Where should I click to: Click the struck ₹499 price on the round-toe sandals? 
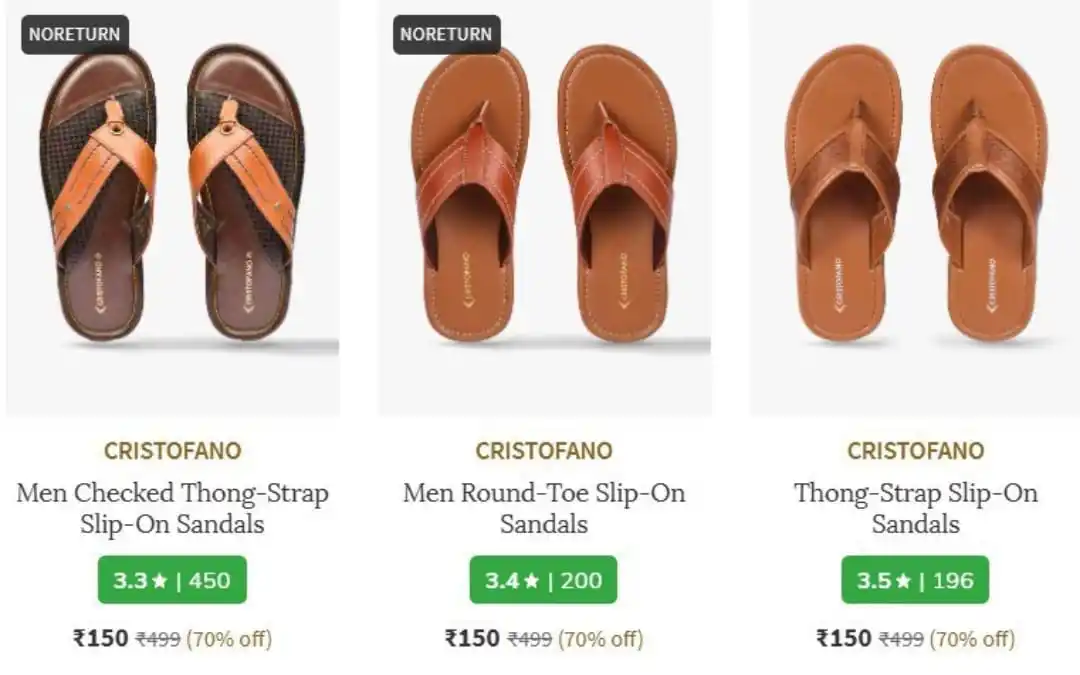click(530, 639)
